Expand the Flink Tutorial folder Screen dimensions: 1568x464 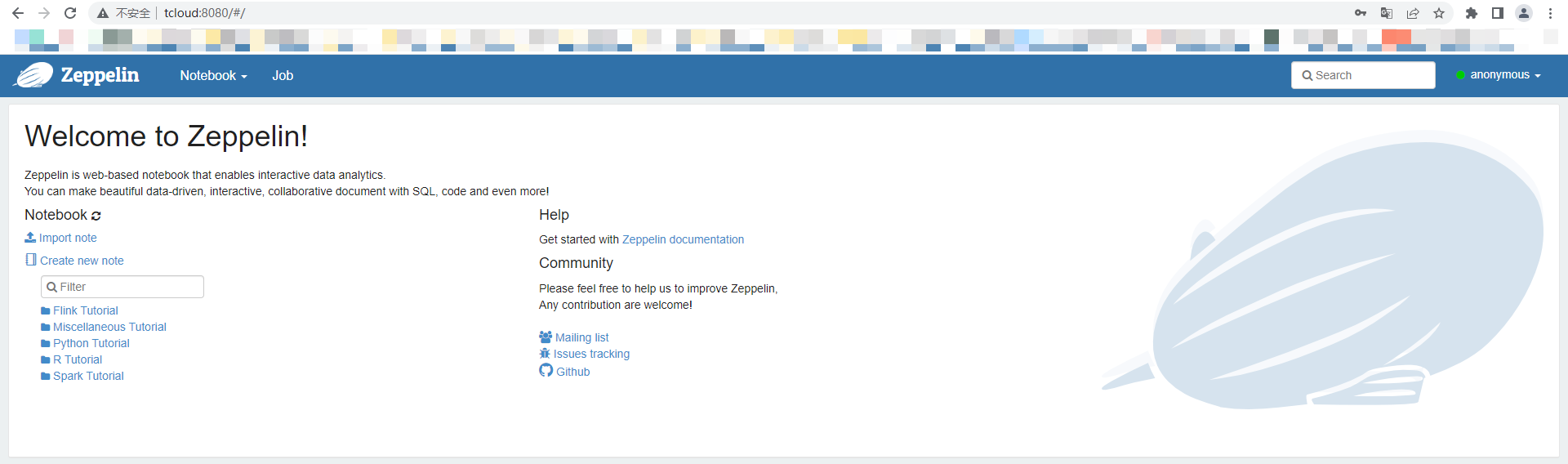pyautogui.click(x=79, y=310)
